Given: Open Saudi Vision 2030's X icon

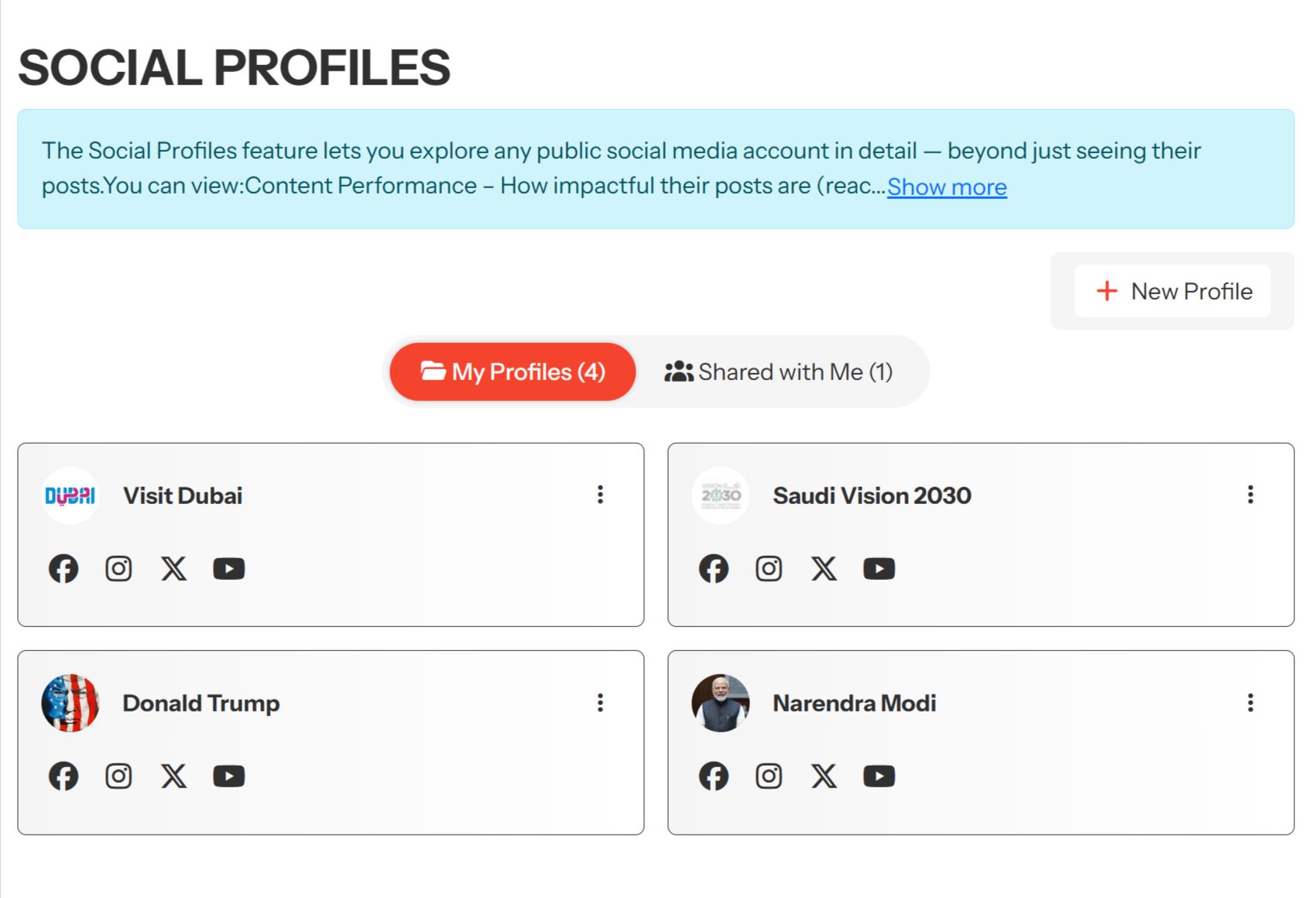Looking at the screenshot, I should pyautogui.click(x=824, y=569).
